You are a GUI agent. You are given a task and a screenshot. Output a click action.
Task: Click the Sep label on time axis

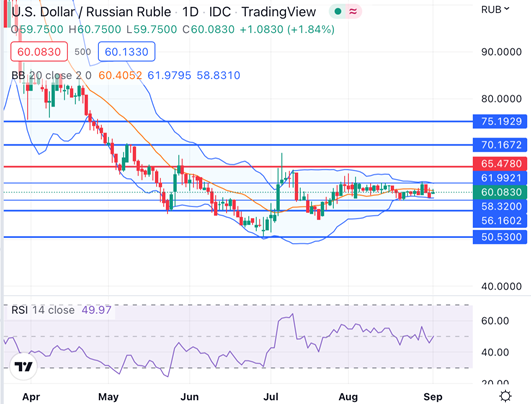[x=433, y=397]
